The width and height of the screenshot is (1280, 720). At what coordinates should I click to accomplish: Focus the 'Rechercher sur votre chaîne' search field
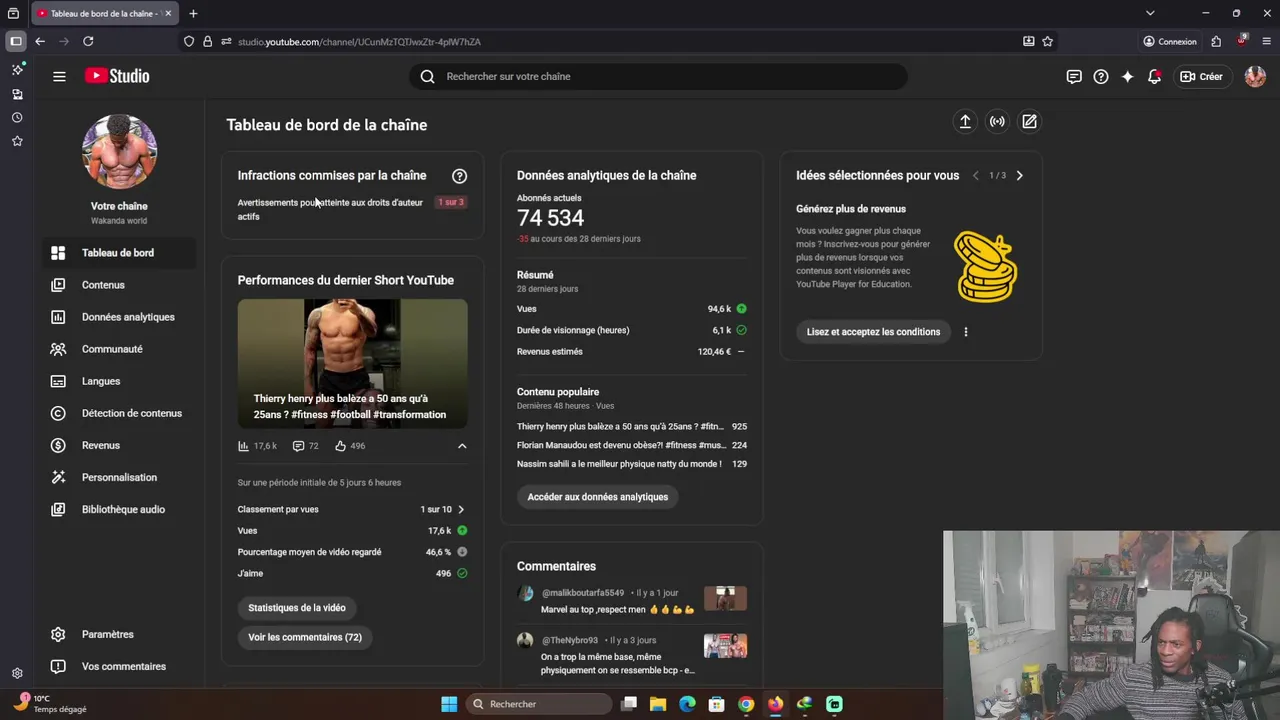tap(658, 76)
